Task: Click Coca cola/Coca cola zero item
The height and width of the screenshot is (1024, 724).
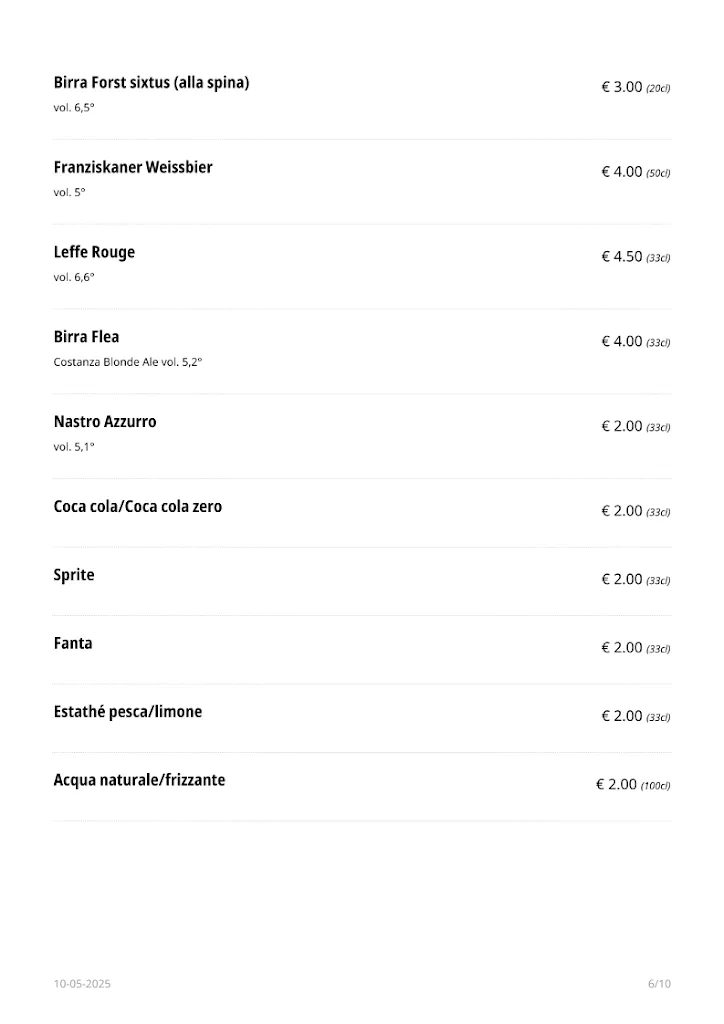Action: tap(138, 507)
